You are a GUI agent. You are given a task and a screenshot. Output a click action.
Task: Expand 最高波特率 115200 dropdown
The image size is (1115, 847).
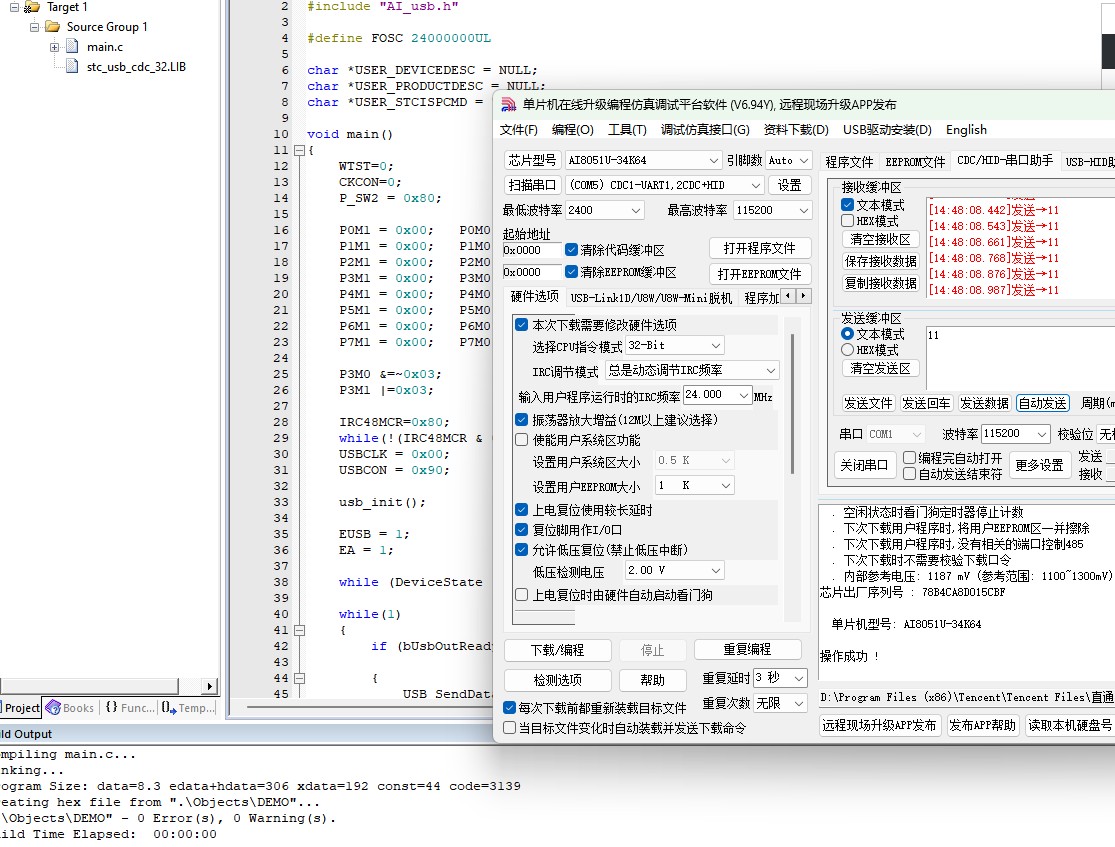click(773, 211)
